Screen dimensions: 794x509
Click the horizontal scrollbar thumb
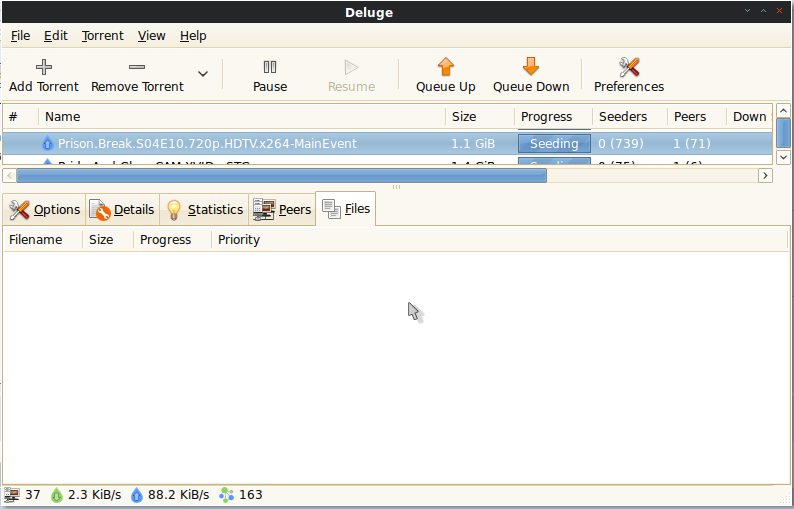[x=282, y=176]
